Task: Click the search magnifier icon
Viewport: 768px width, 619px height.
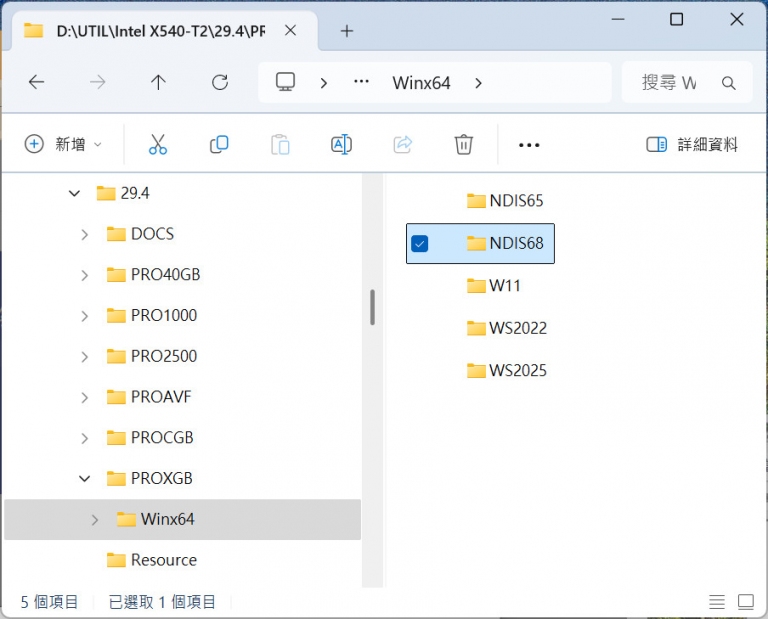Action: (729, 83)
